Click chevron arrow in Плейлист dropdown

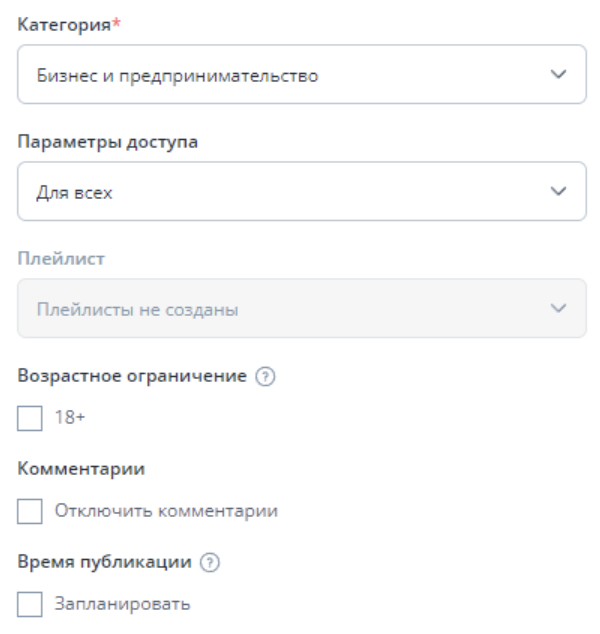coord(559,309)
